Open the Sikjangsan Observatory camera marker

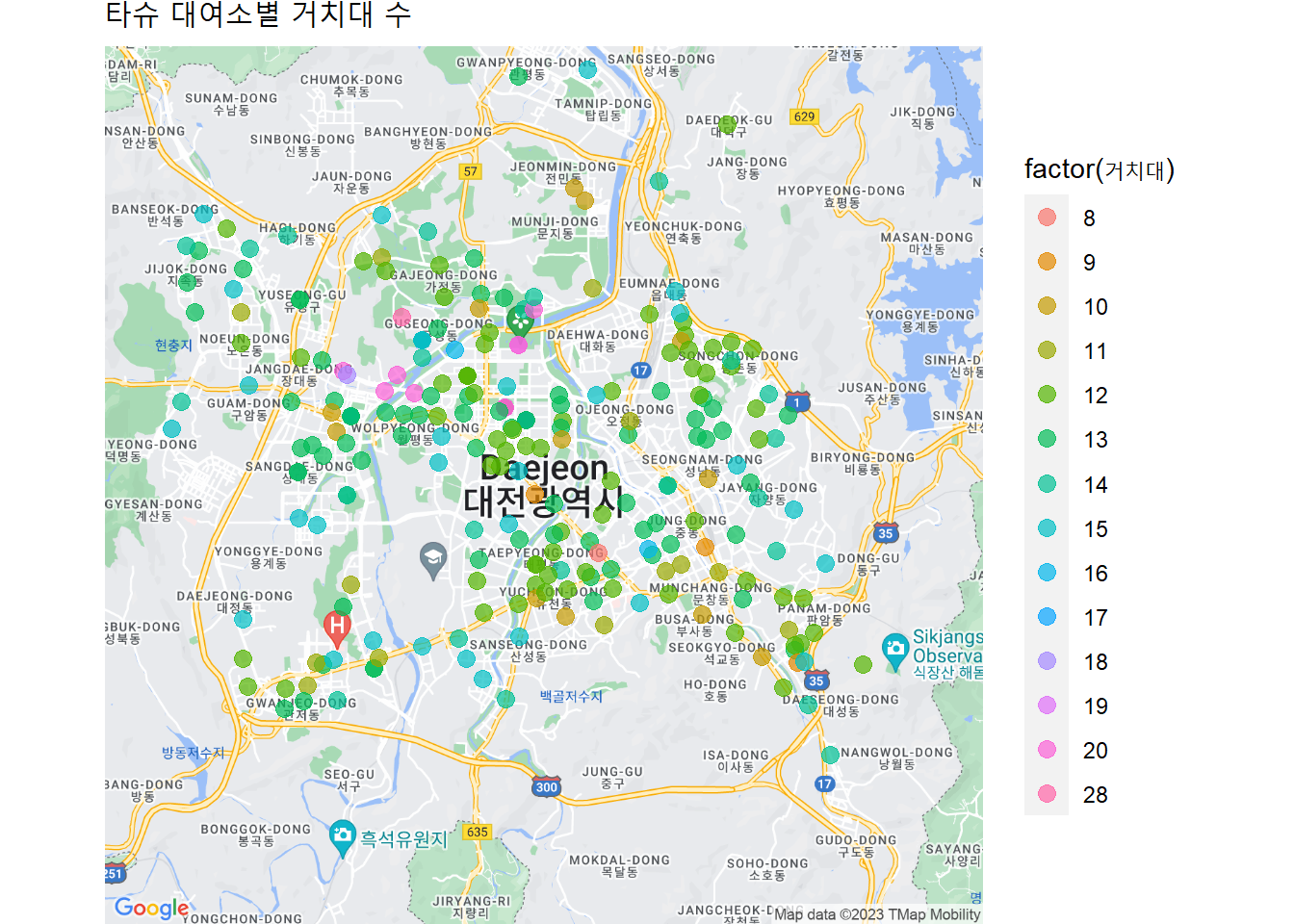coord(895,650)
